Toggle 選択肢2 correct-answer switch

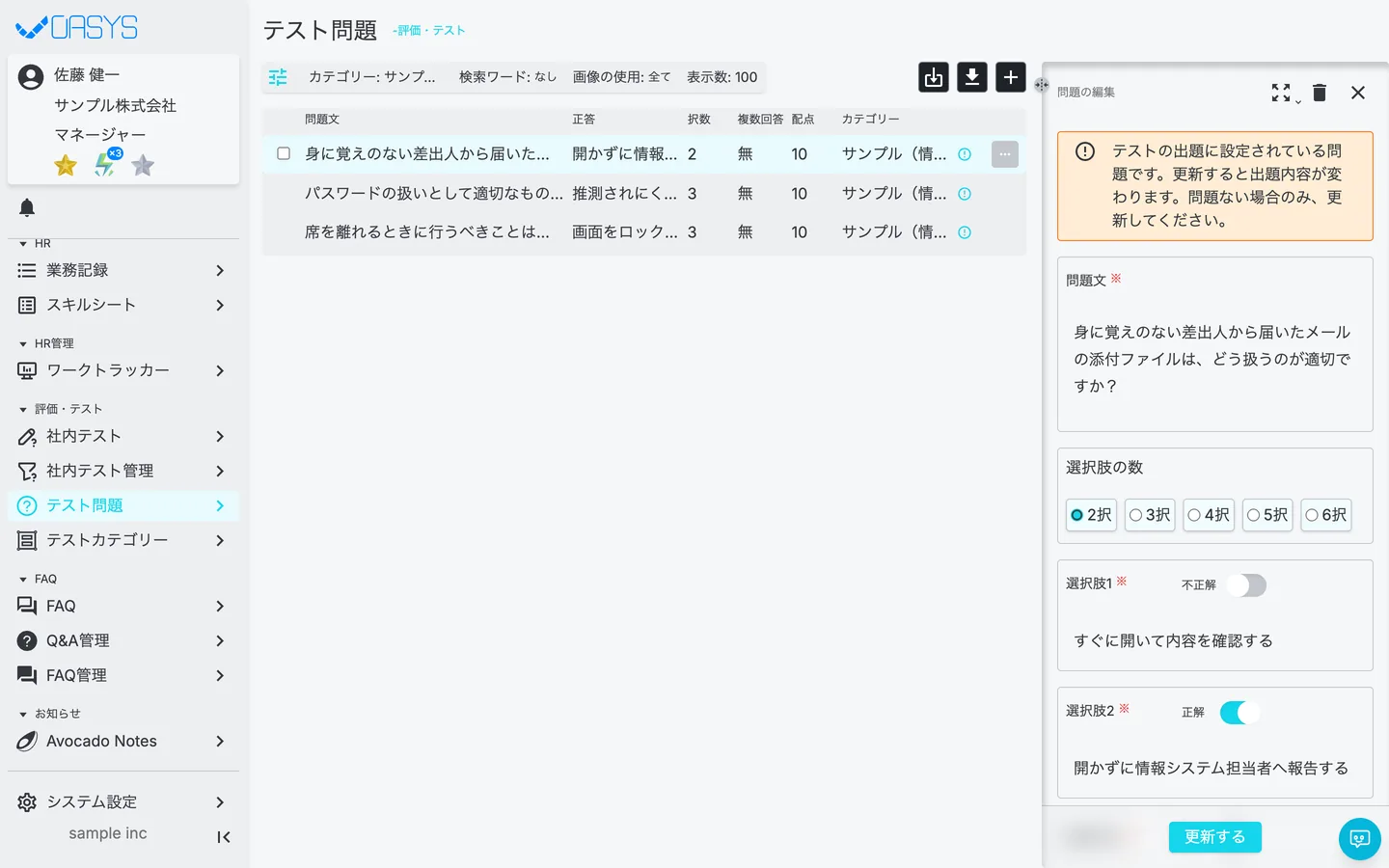(x=1240, y=713)
